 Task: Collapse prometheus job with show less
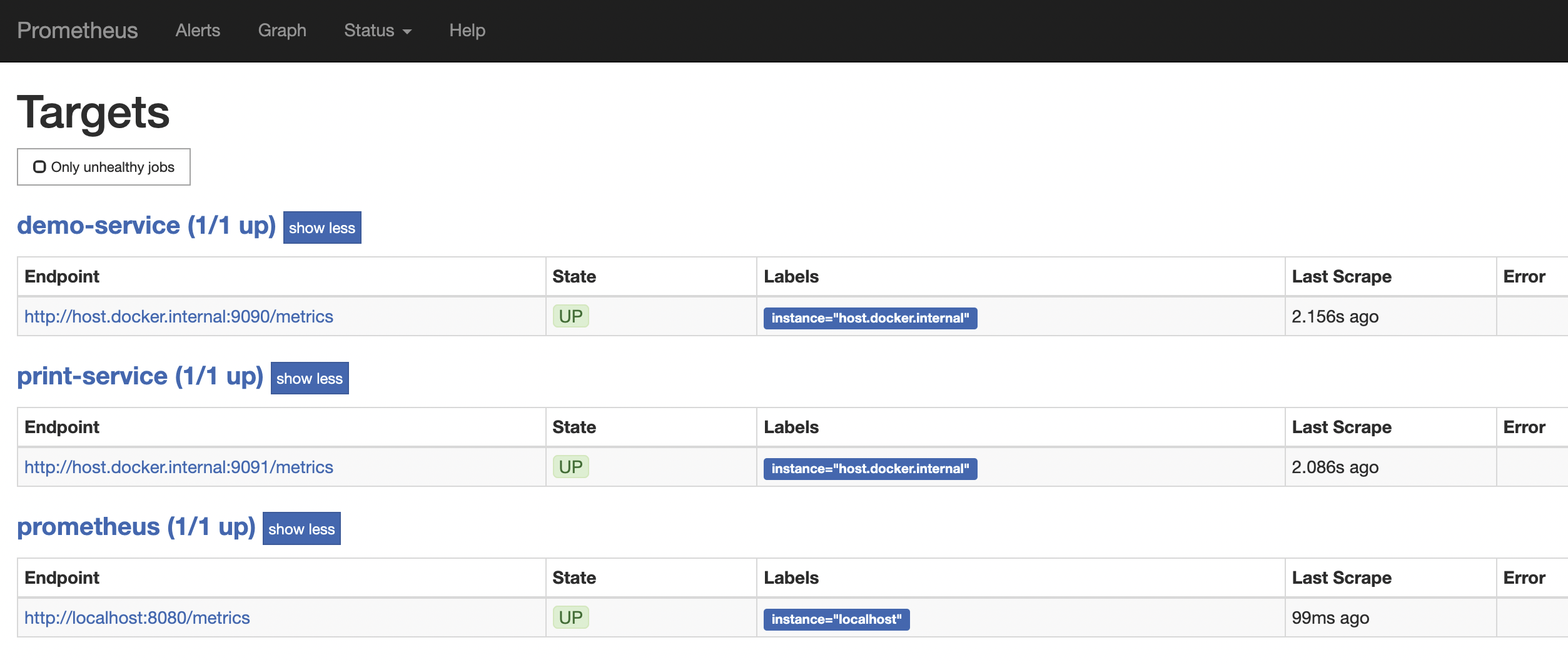[301, 529]
